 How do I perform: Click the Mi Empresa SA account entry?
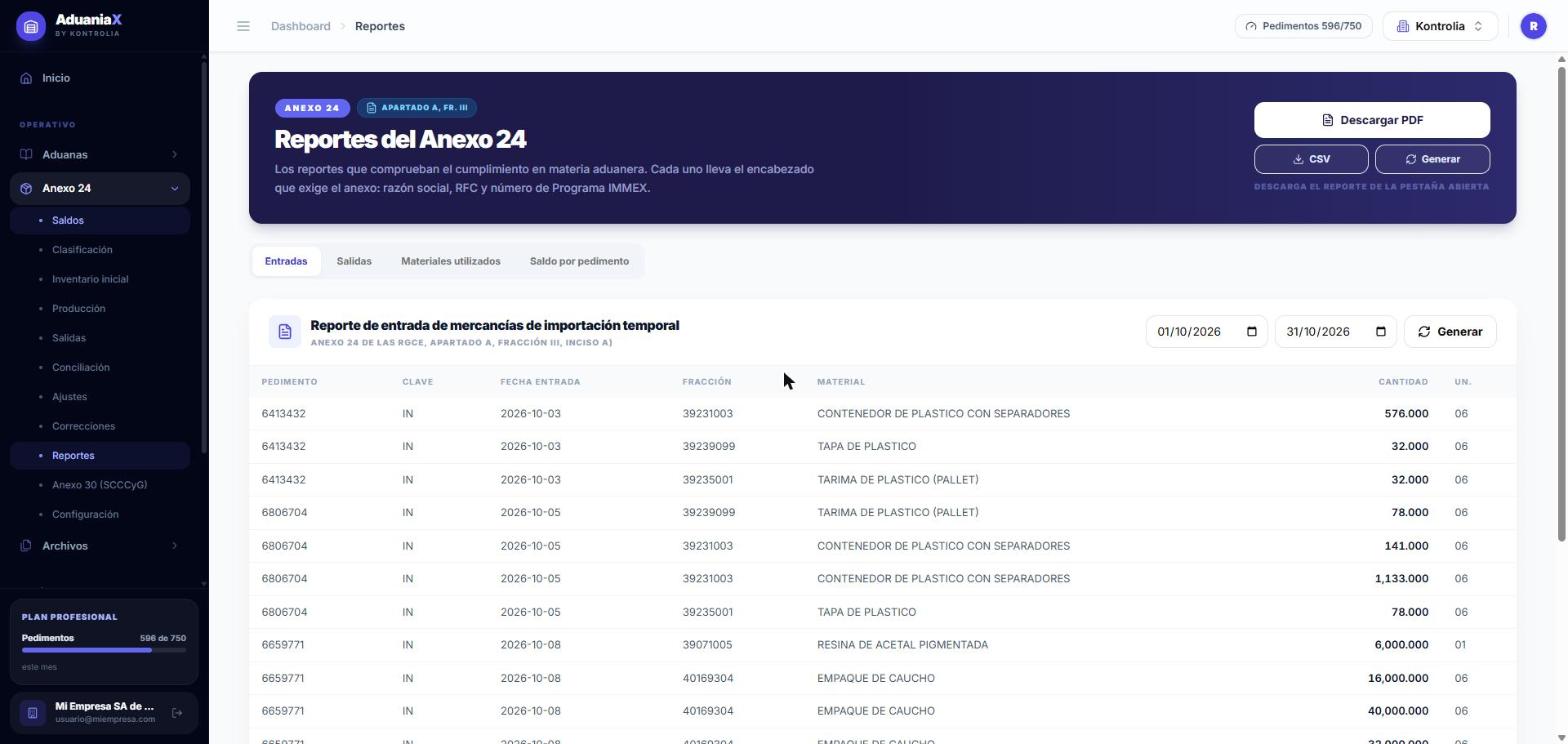(104, 713)
